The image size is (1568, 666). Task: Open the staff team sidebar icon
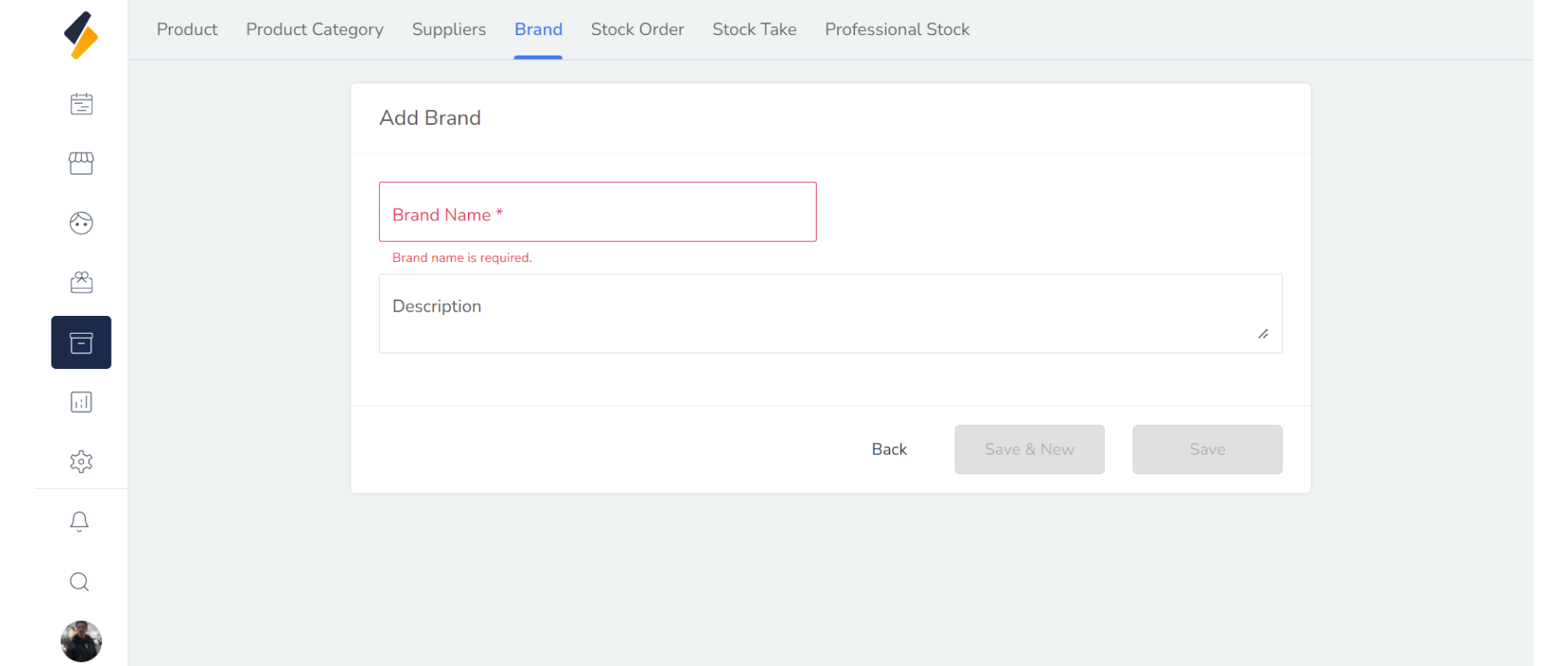point(81,282)
